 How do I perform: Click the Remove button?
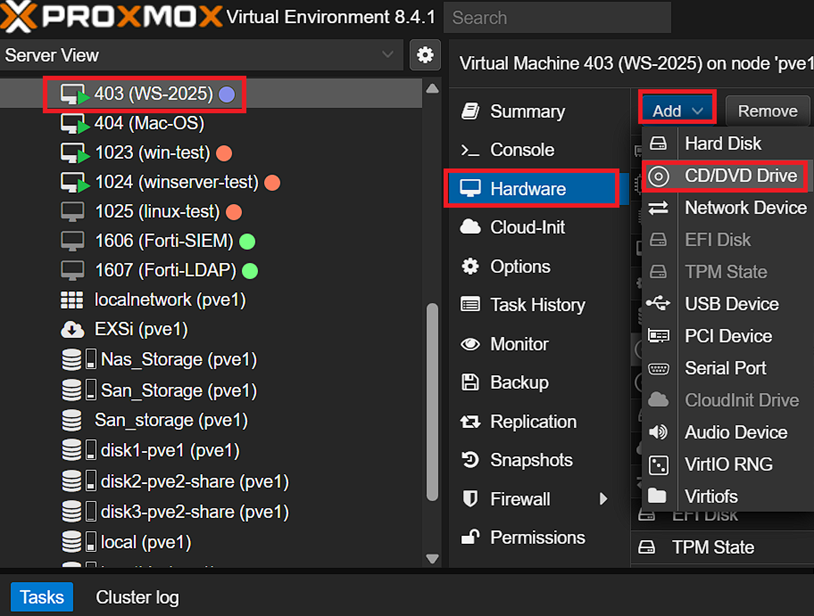(x=767, y=111)
